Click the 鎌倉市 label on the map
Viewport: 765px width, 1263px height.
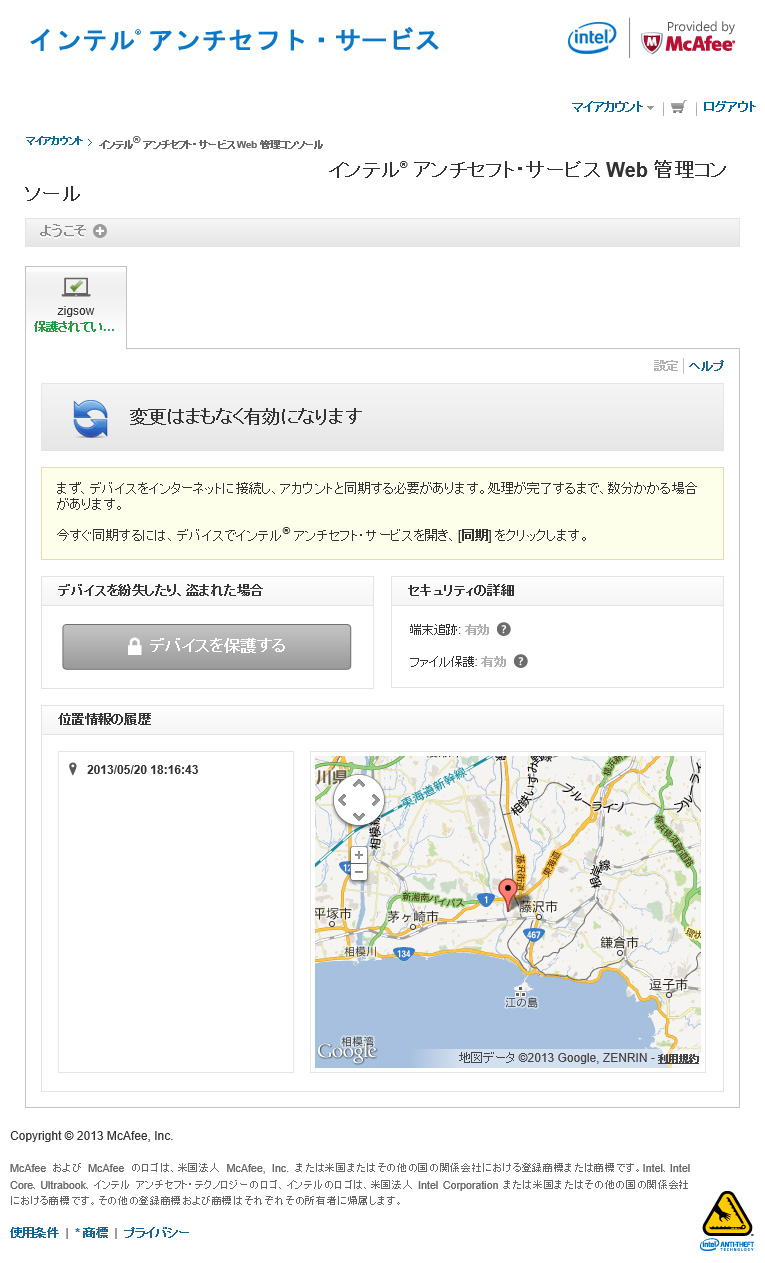coord(619,942)
